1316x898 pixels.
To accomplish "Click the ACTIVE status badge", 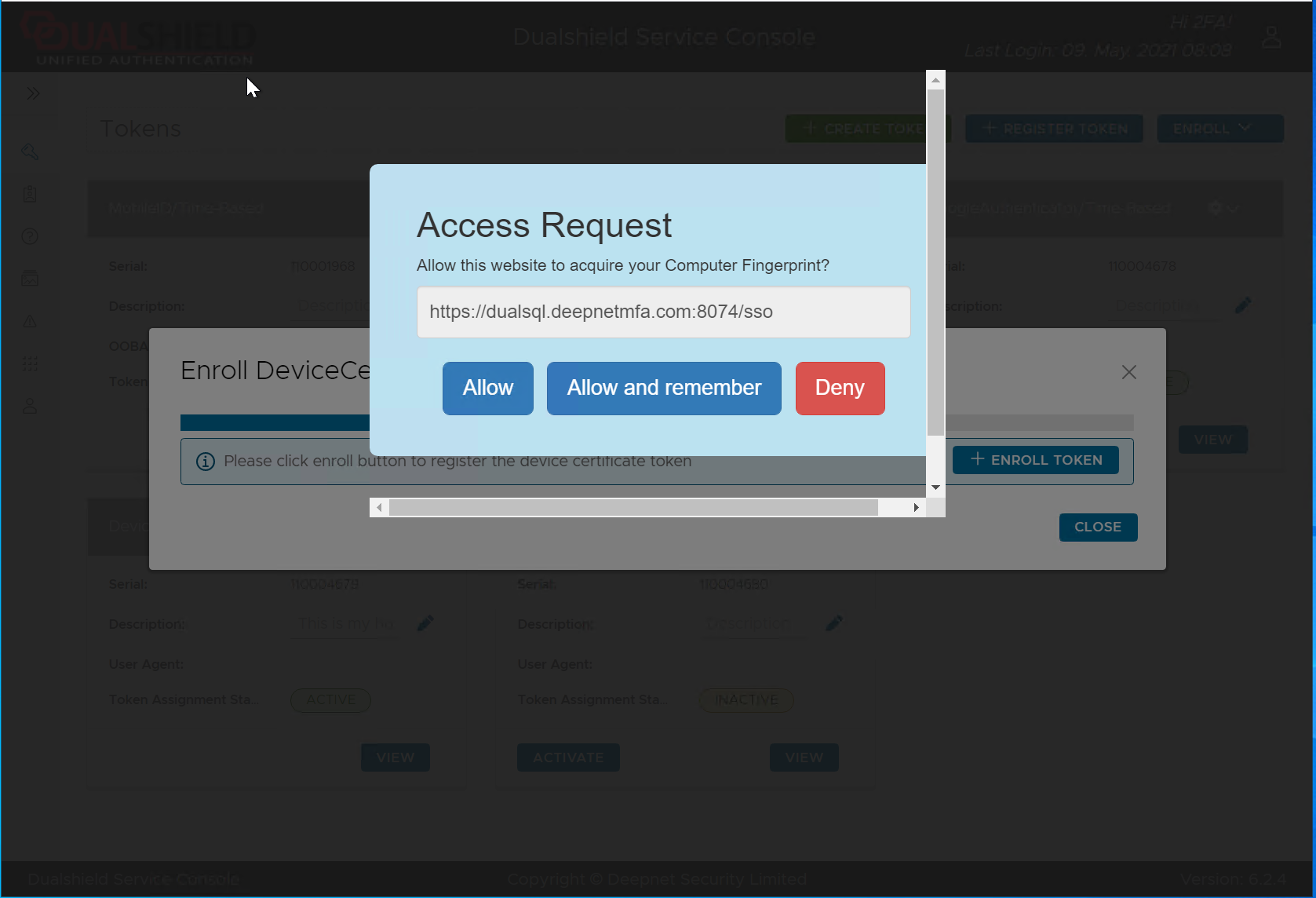I will pos(330,700).
